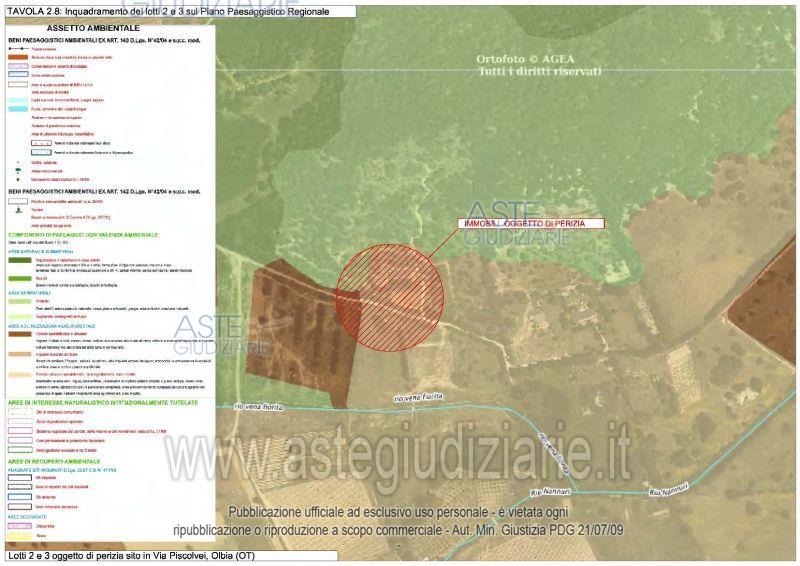Click the purple outlined regional parks legend box

[x=20, y=433]
